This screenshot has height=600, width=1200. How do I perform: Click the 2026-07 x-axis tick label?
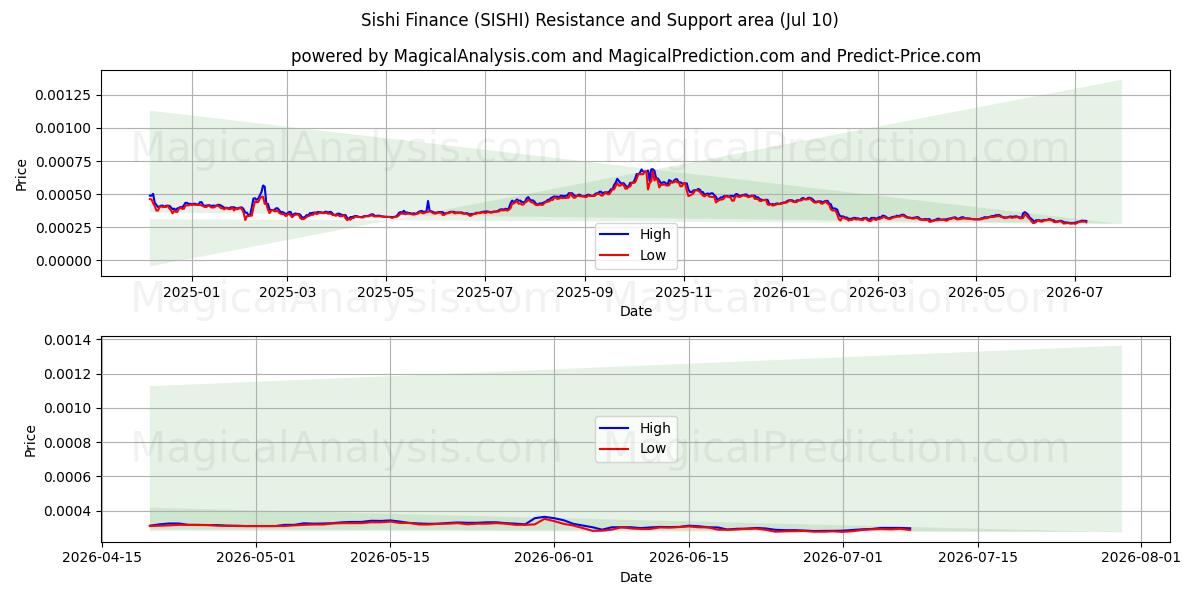coord(1075,292)
